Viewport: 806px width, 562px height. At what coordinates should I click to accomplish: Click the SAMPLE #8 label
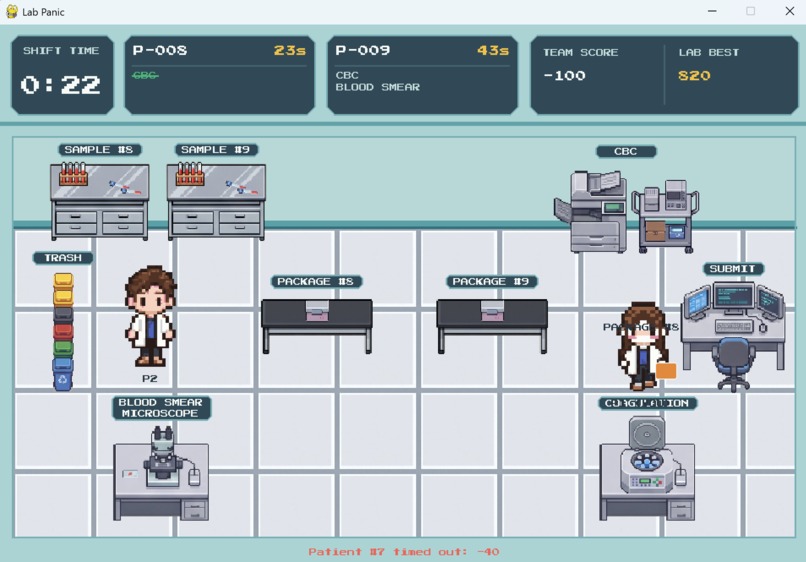point(100,150)
